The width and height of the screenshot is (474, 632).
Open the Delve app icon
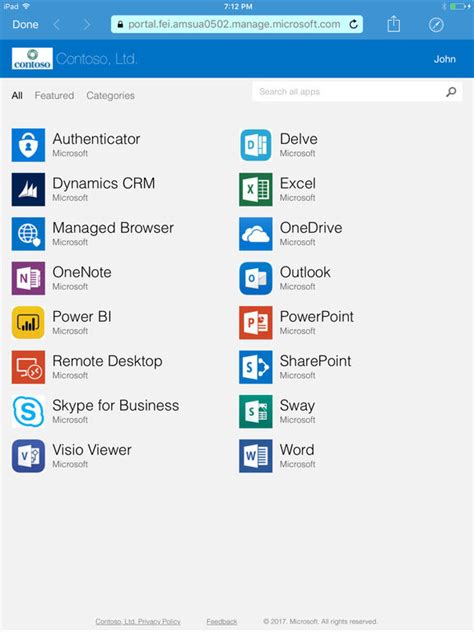(256, 145)
